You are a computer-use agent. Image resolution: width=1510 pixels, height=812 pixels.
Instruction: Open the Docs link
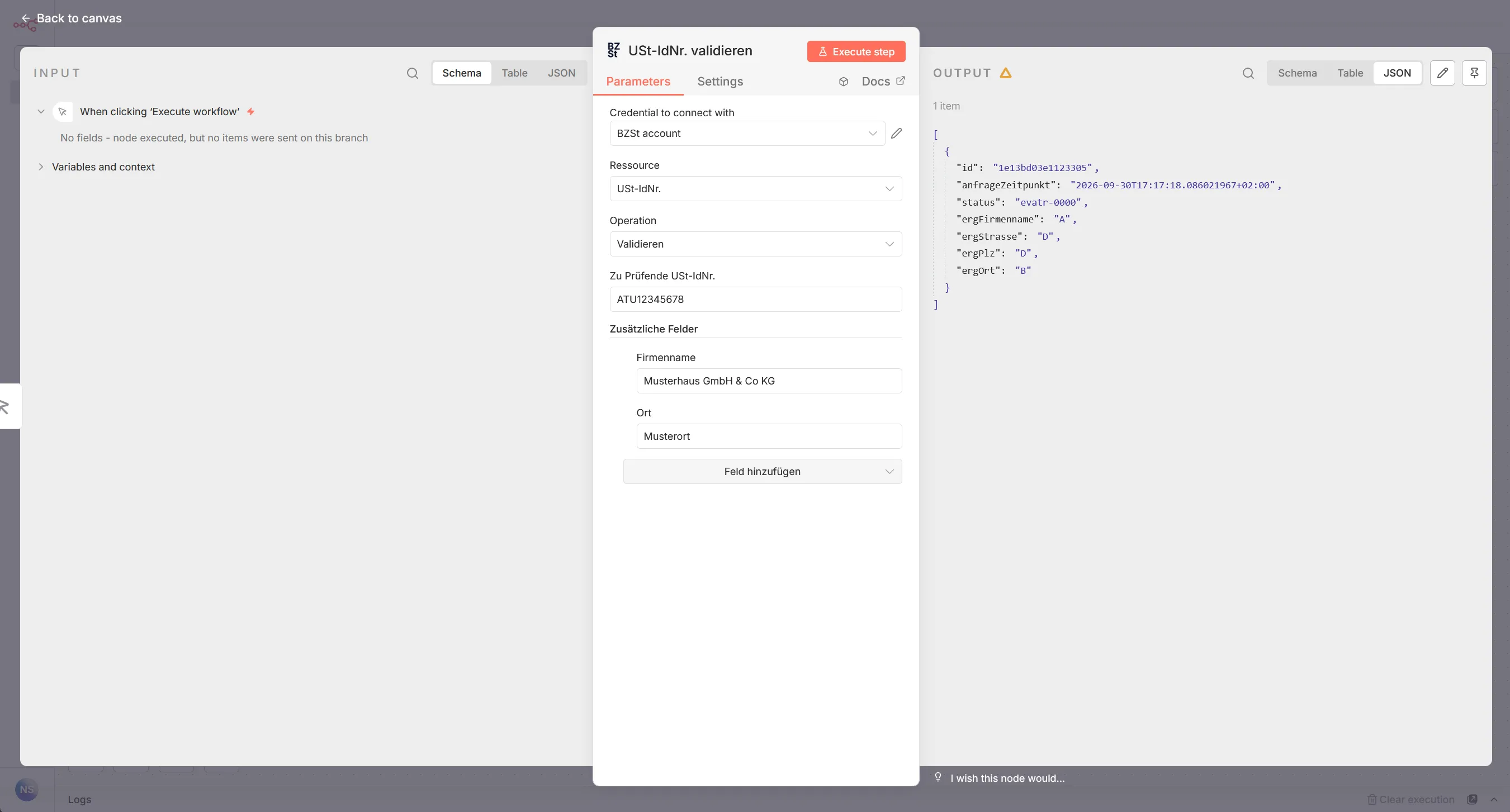click(883, 82)
